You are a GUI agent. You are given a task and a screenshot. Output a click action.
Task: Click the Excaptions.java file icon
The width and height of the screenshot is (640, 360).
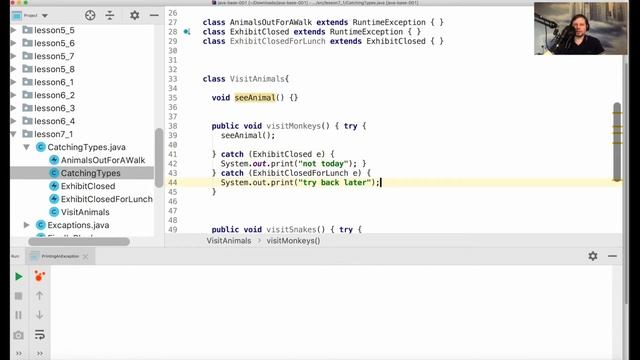(40, 225)
